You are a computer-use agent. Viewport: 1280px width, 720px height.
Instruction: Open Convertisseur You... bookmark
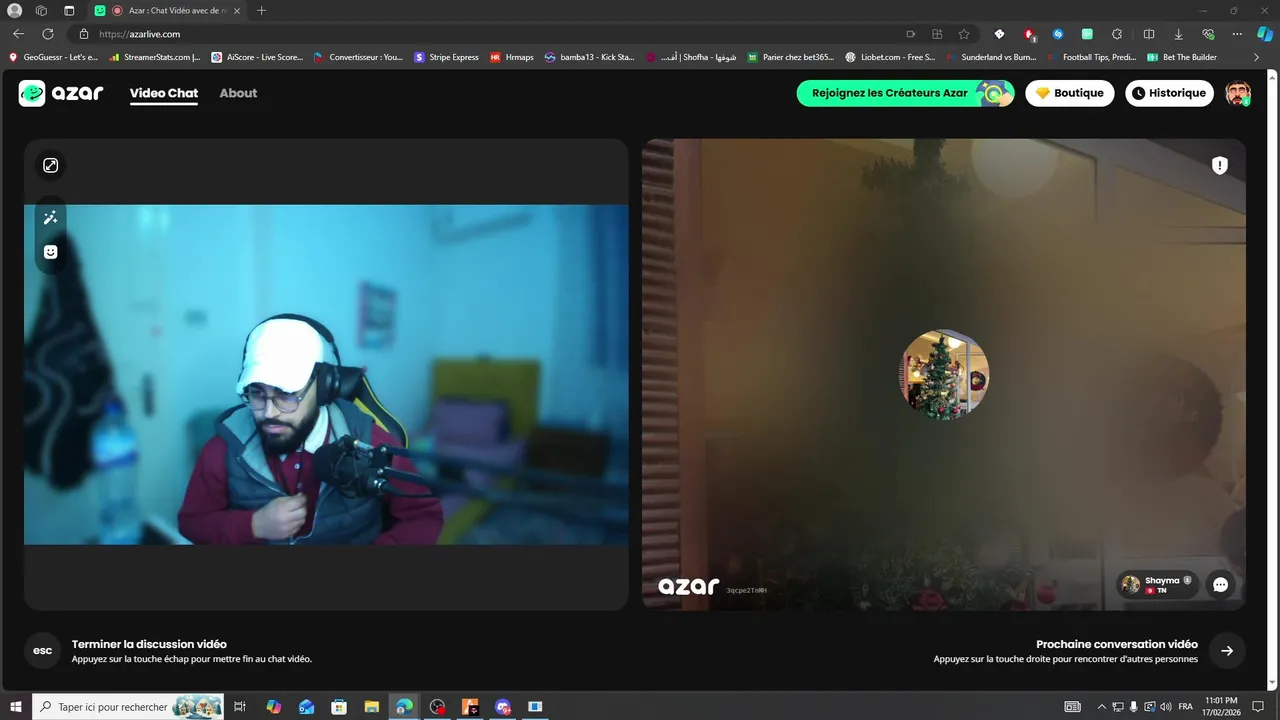(359, 57)
